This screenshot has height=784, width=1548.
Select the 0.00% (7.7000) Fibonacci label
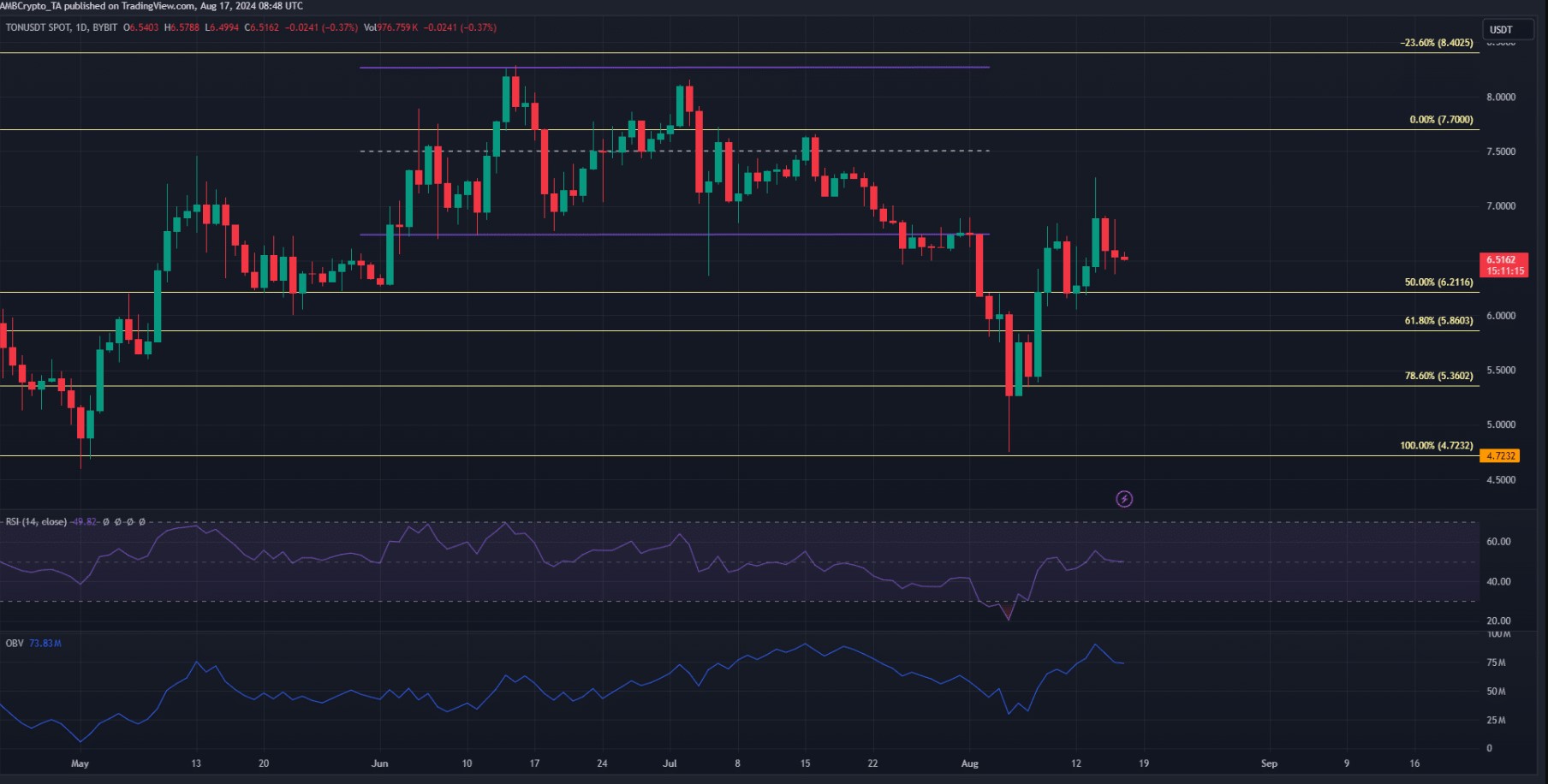click(1441, 119)
